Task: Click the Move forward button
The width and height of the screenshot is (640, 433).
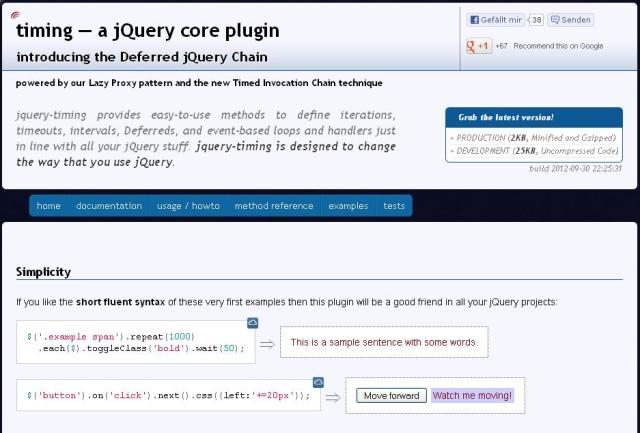Action: (x=391, y=395)
